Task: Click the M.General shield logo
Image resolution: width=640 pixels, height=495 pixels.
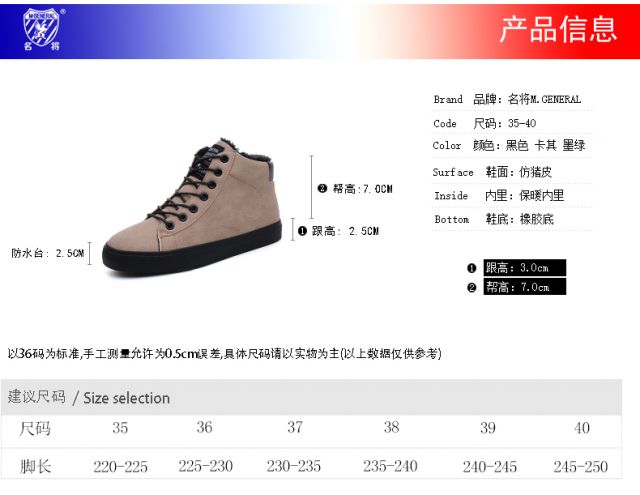Action: tap(41, 29)
